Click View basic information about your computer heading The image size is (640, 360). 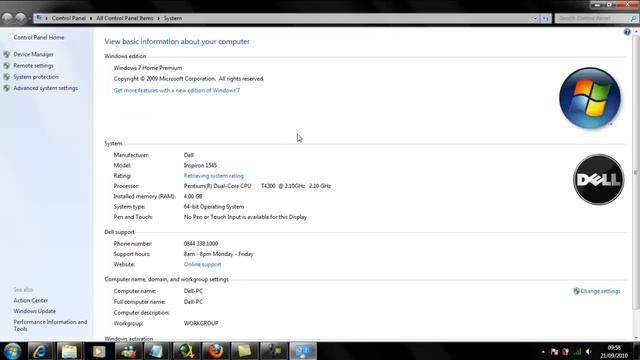point(177,42)
